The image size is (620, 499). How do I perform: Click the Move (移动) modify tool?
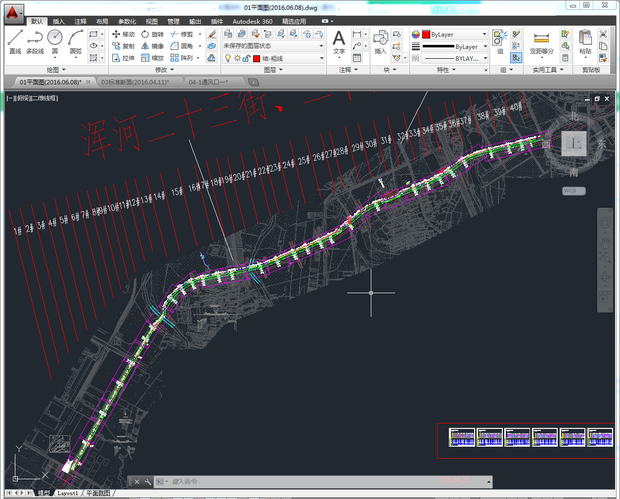click(123, 34)
